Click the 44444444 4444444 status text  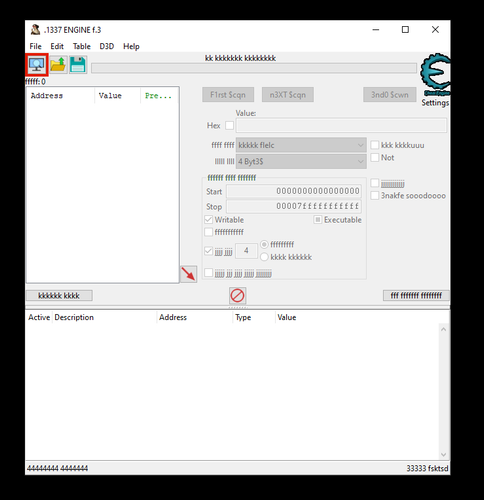tap(57, 468)
